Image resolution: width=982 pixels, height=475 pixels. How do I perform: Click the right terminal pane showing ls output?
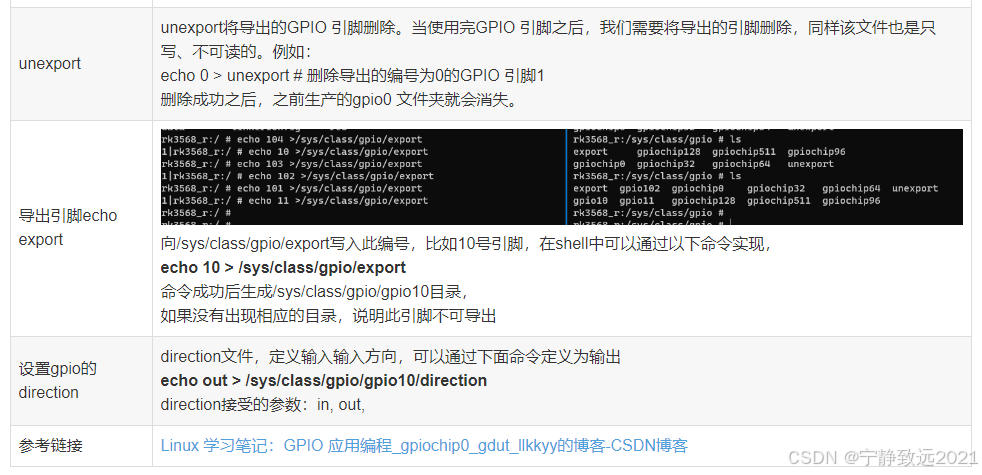(765, 177)
